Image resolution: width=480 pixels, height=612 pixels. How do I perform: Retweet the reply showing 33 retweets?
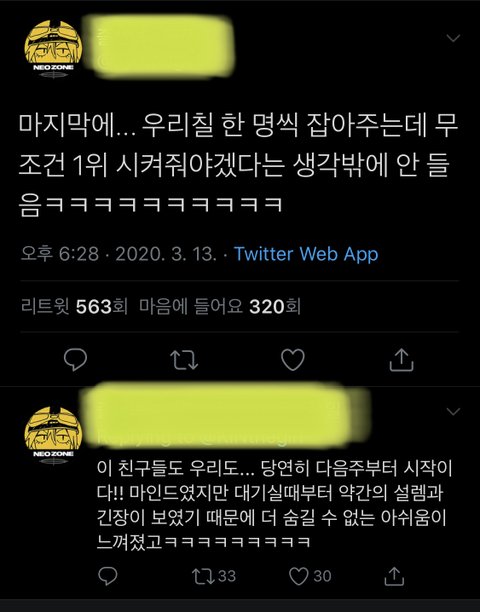click(x=214, y=576)
